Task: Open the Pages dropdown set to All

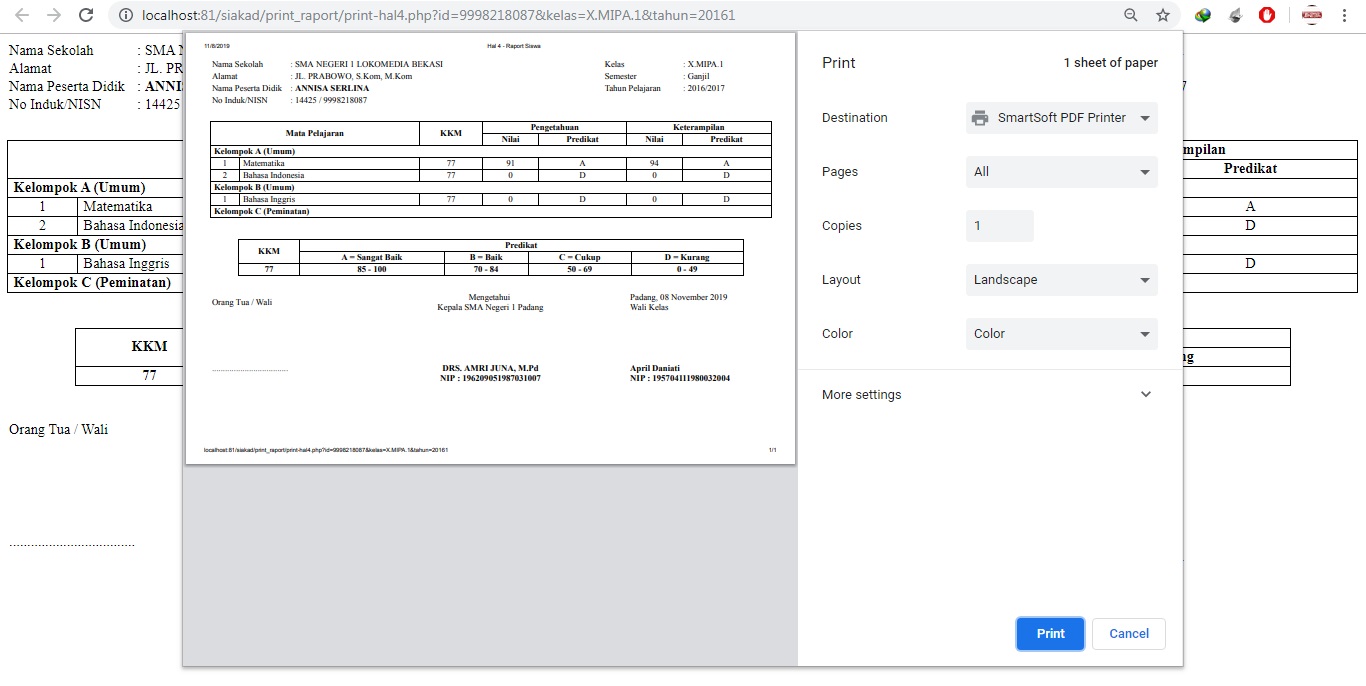Action: tap(1061, 172)
